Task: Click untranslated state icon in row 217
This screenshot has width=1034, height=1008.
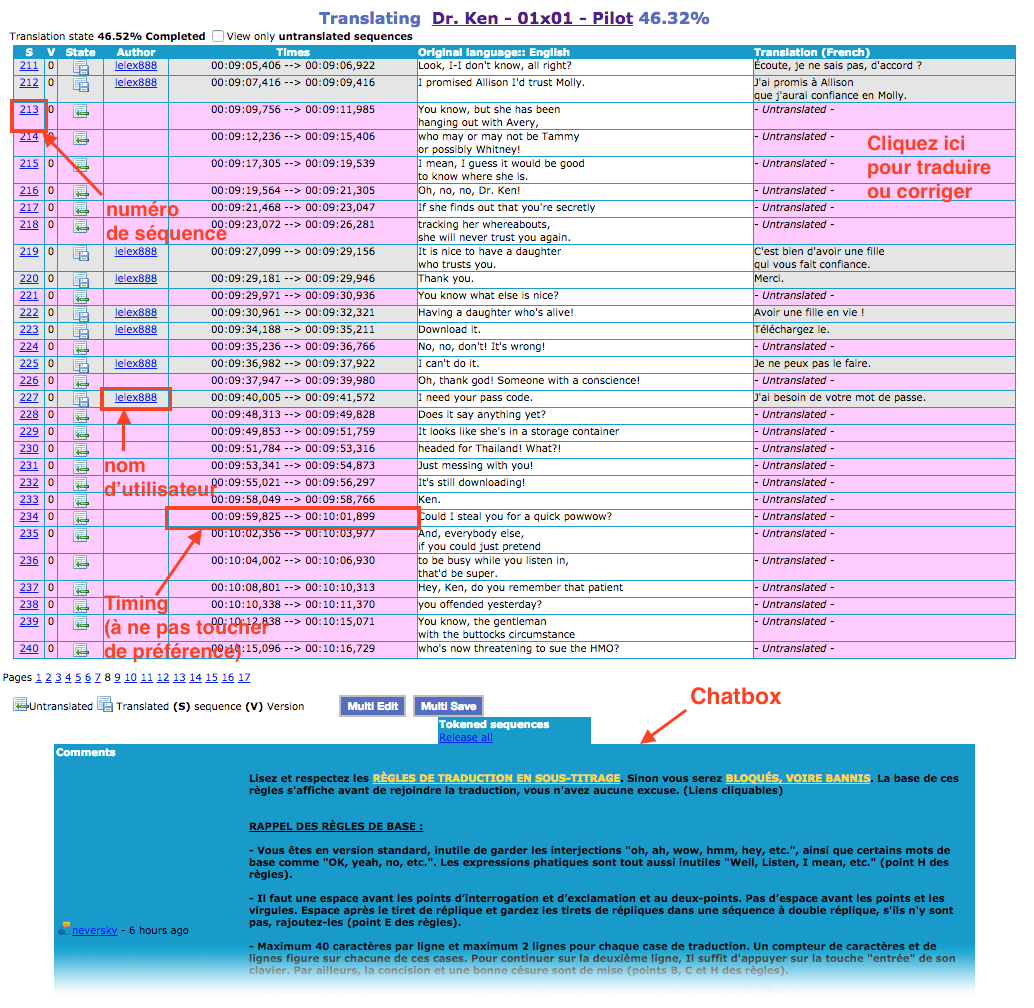Action: pyautogui.click(x=80, y=209)
